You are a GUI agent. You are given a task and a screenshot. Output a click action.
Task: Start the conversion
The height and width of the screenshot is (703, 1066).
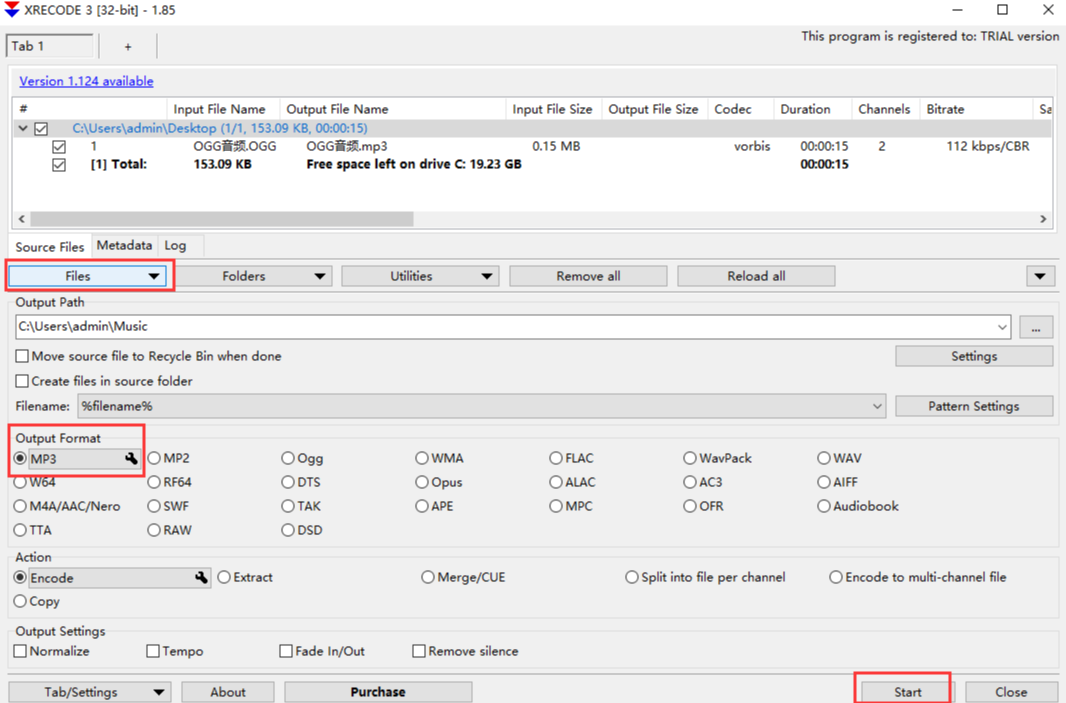tap(907, 692)
